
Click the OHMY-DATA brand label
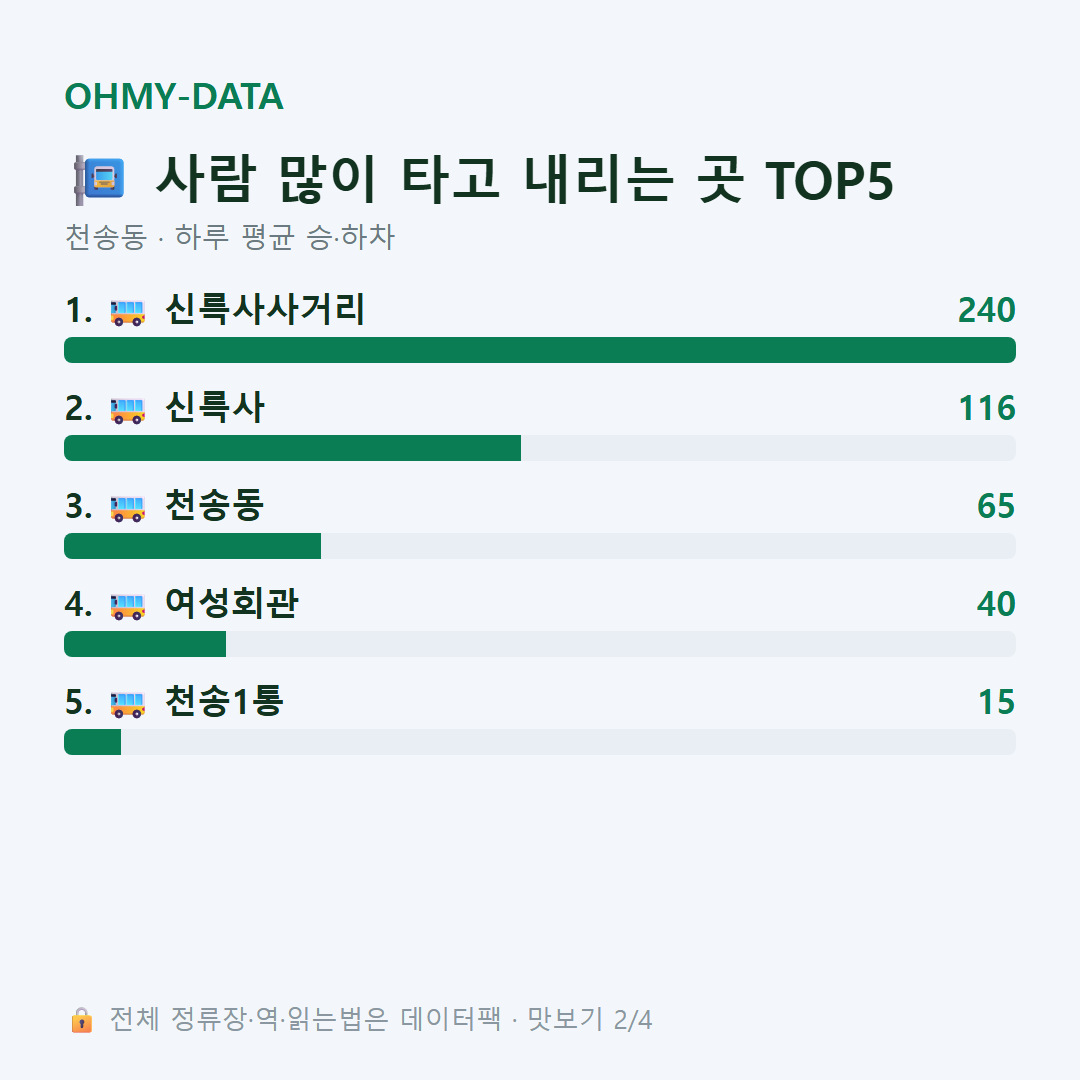pos(174,96)
